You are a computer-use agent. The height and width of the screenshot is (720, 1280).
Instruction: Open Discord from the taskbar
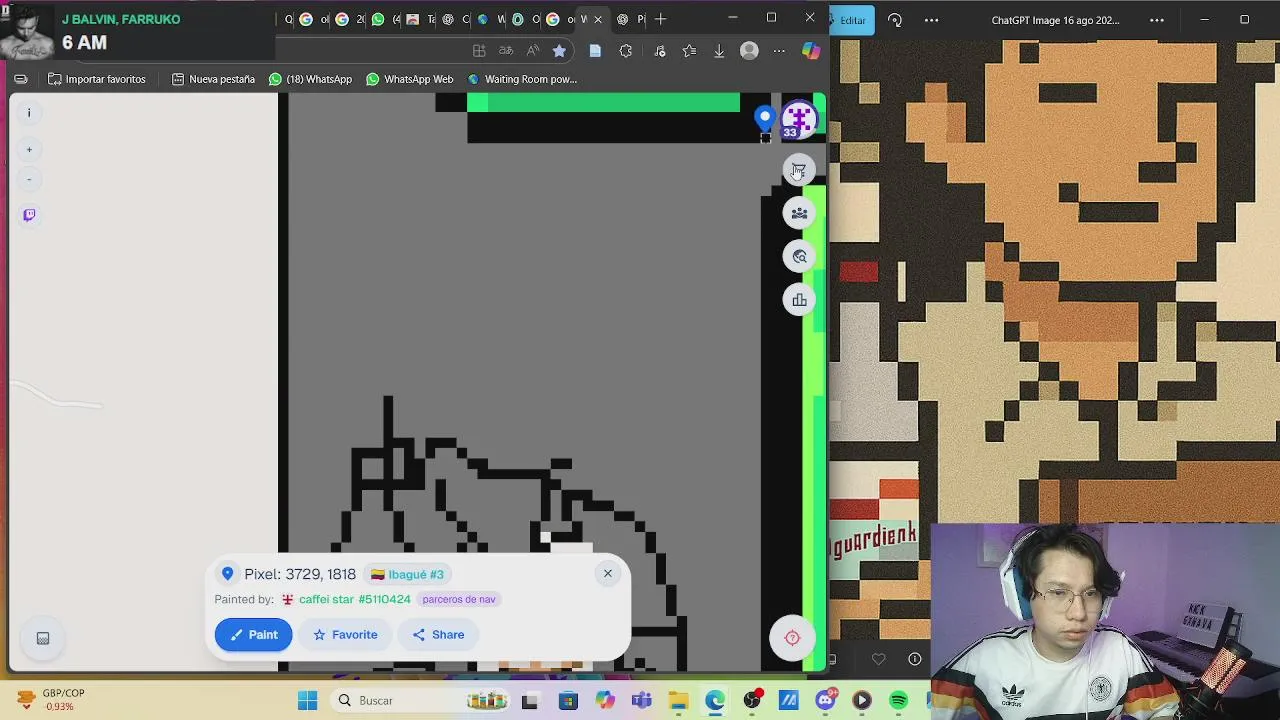coord(825,701)
